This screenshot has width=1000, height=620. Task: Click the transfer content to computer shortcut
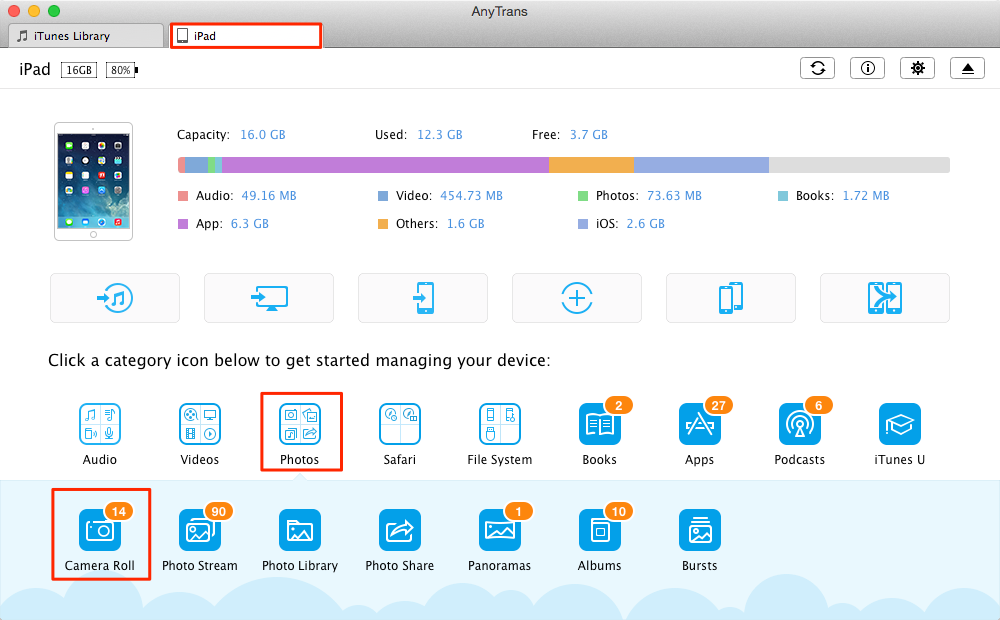[269, 298]
